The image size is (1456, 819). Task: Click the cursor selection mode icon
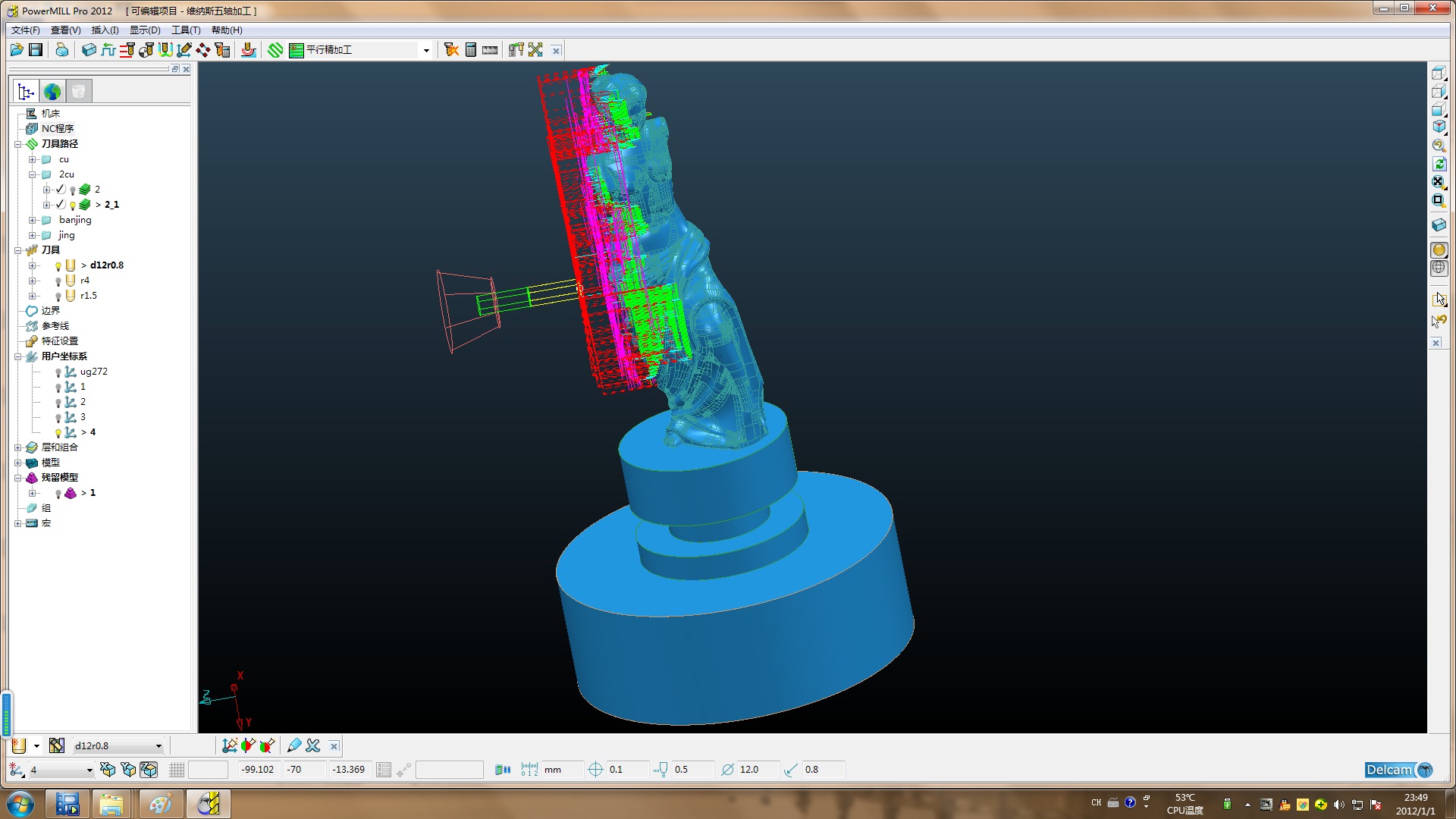(1439, 299)
